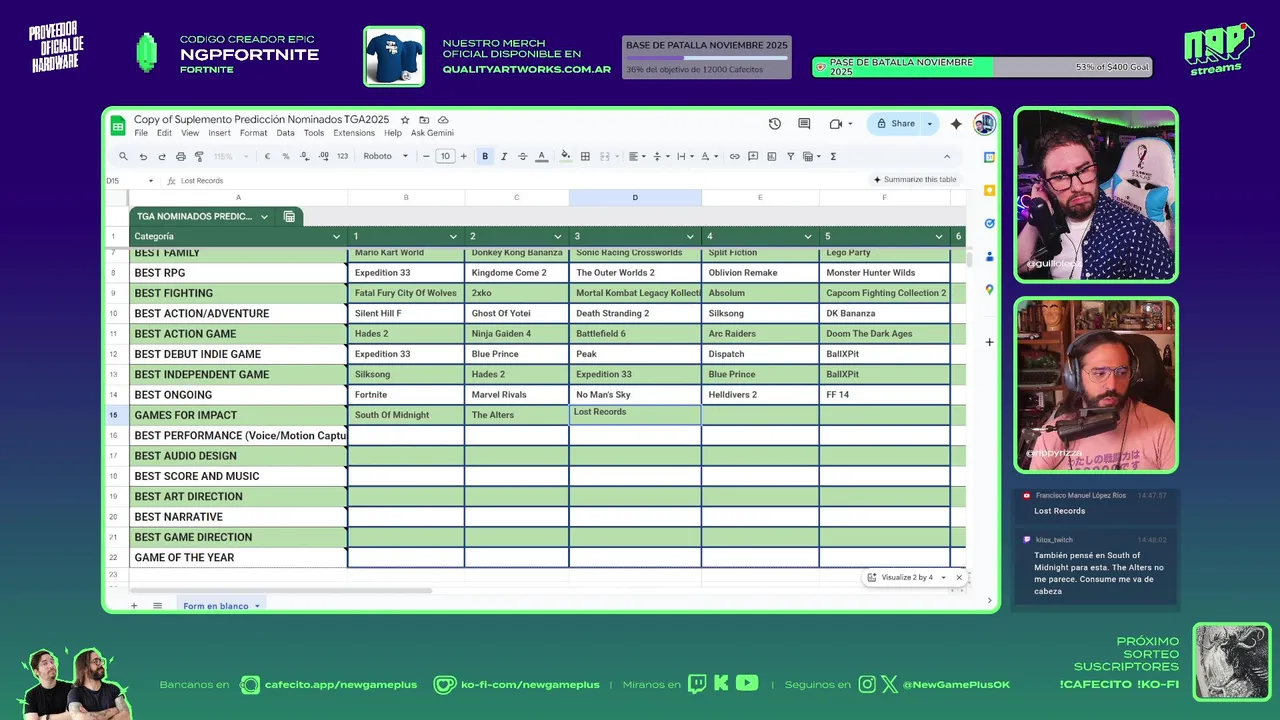
Task: Click the font size field
Action: (445, 156)
